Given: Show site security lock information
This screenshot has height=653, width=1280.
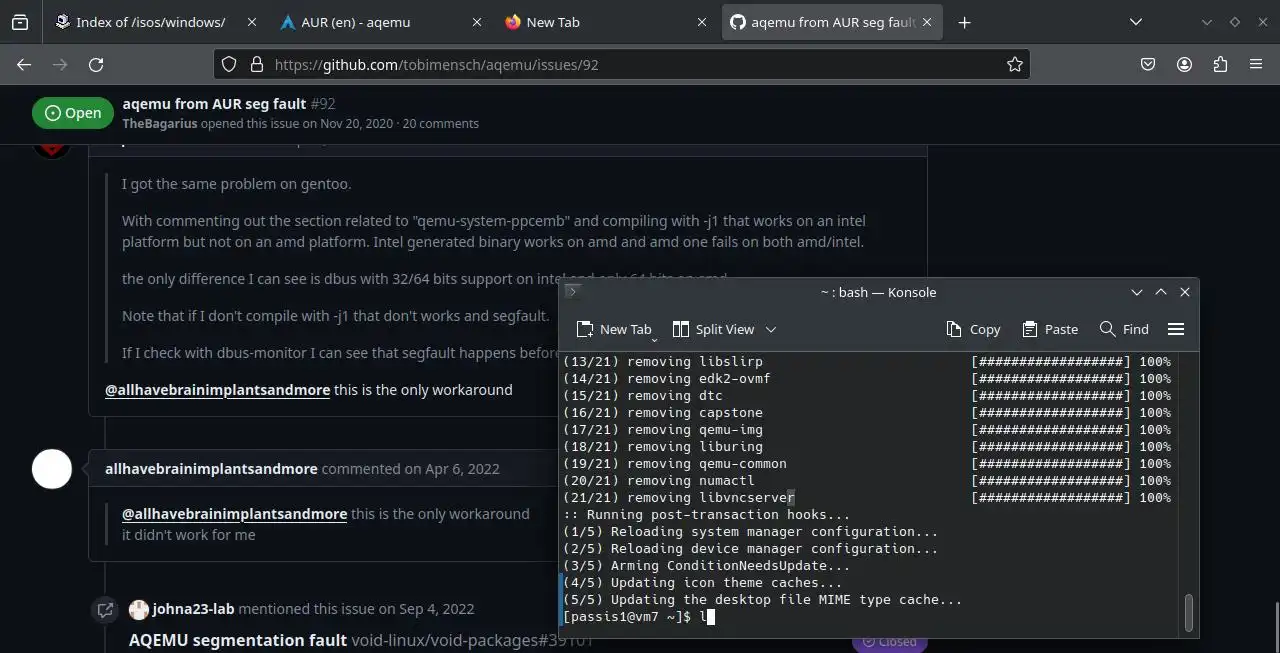Looking at the screenshot, I should [x=256, y=64].
